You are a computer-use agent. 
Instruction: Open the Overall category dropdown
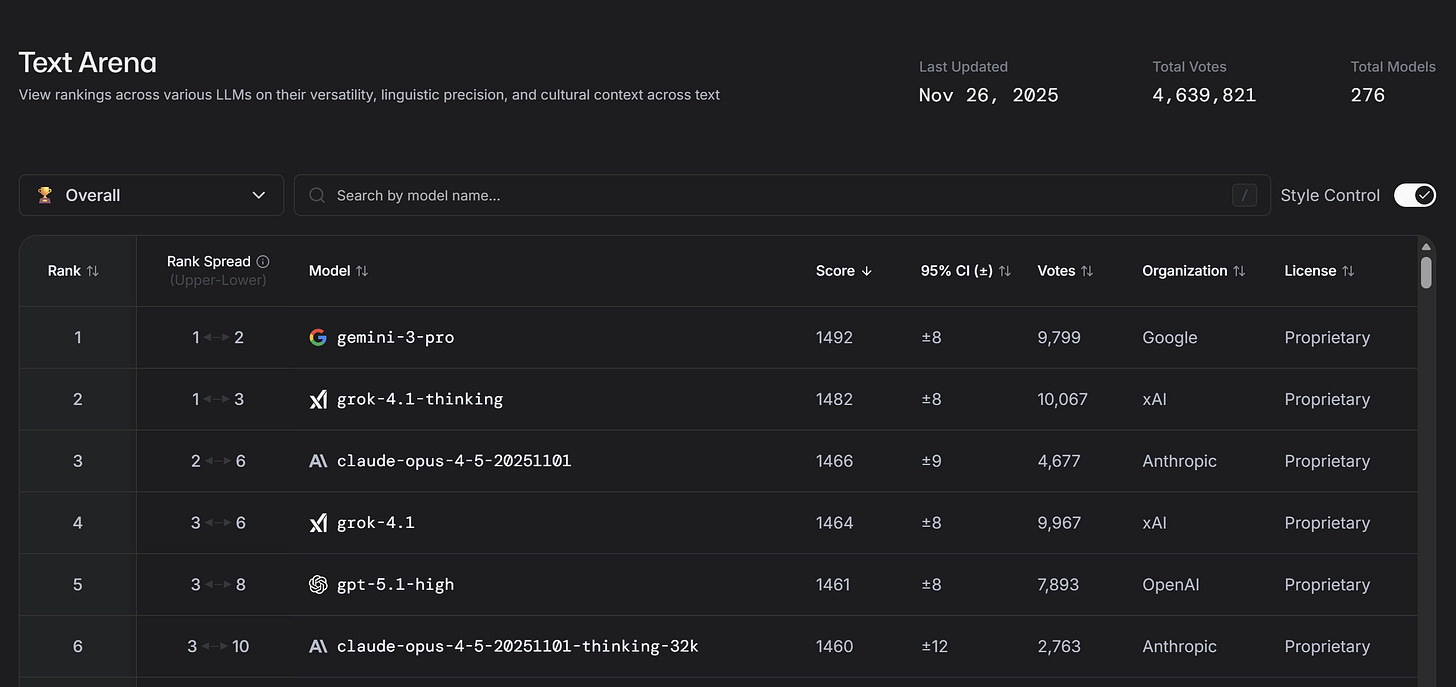point(151,195)
